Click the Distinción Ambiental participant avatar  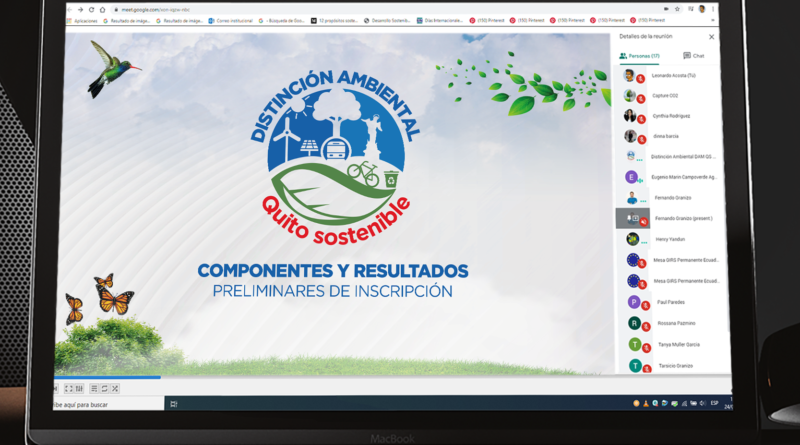631,156
